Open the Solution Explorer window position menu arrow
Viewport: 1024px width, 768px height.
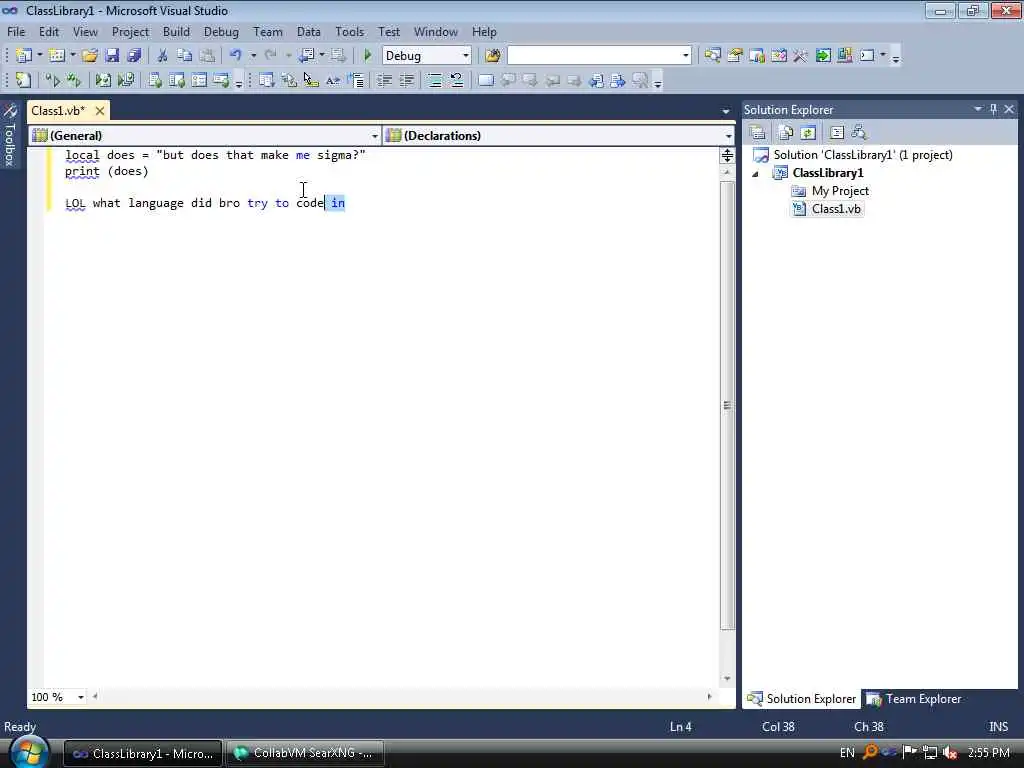pos(978,109)
